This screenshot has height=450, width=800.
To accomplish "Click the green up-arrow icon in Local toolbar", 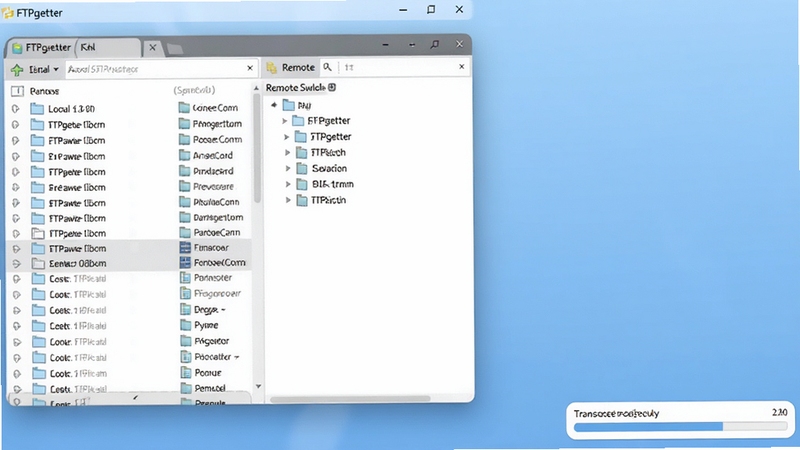I will [x=17, y=70].
